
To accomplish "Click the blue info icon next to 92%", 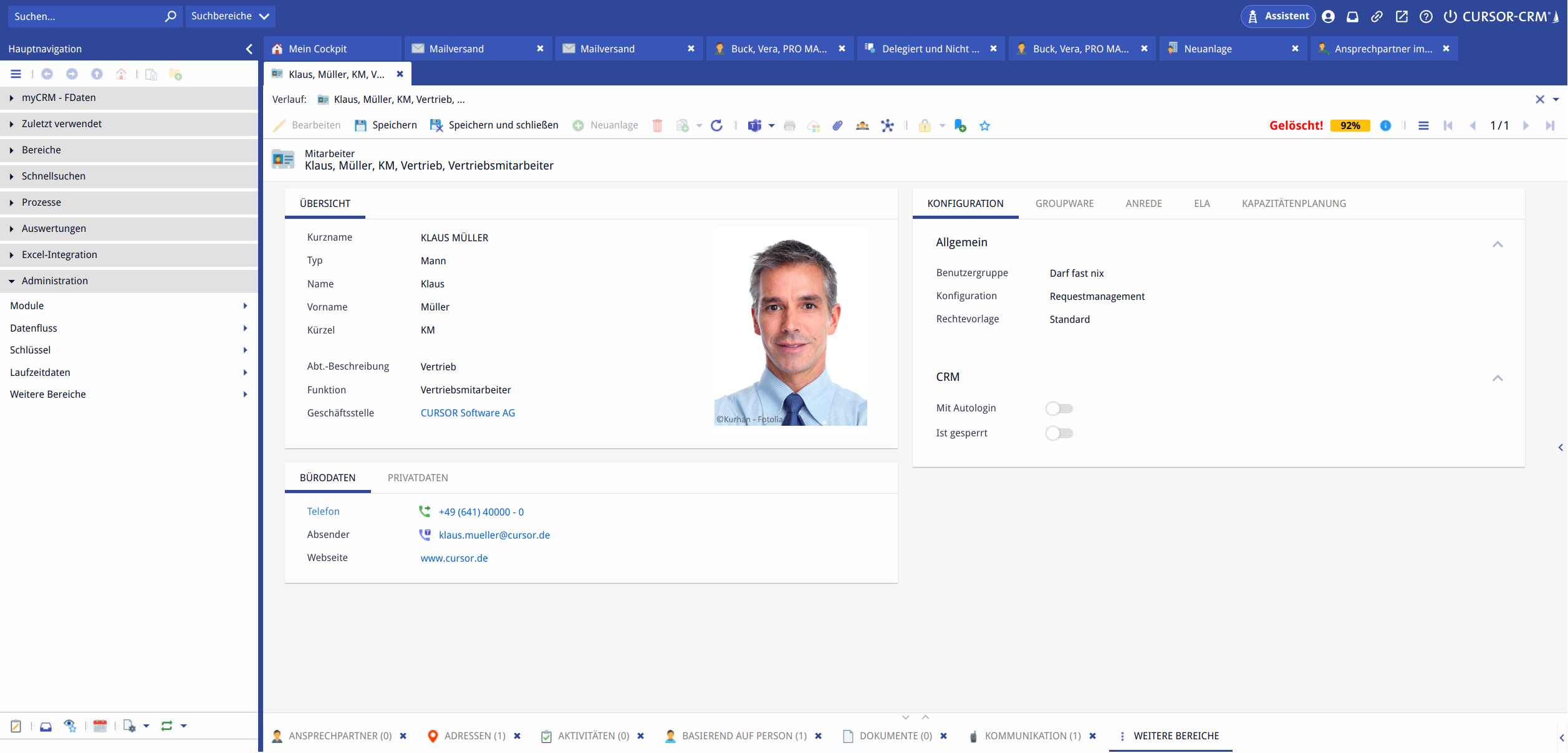I will 1385,126.
